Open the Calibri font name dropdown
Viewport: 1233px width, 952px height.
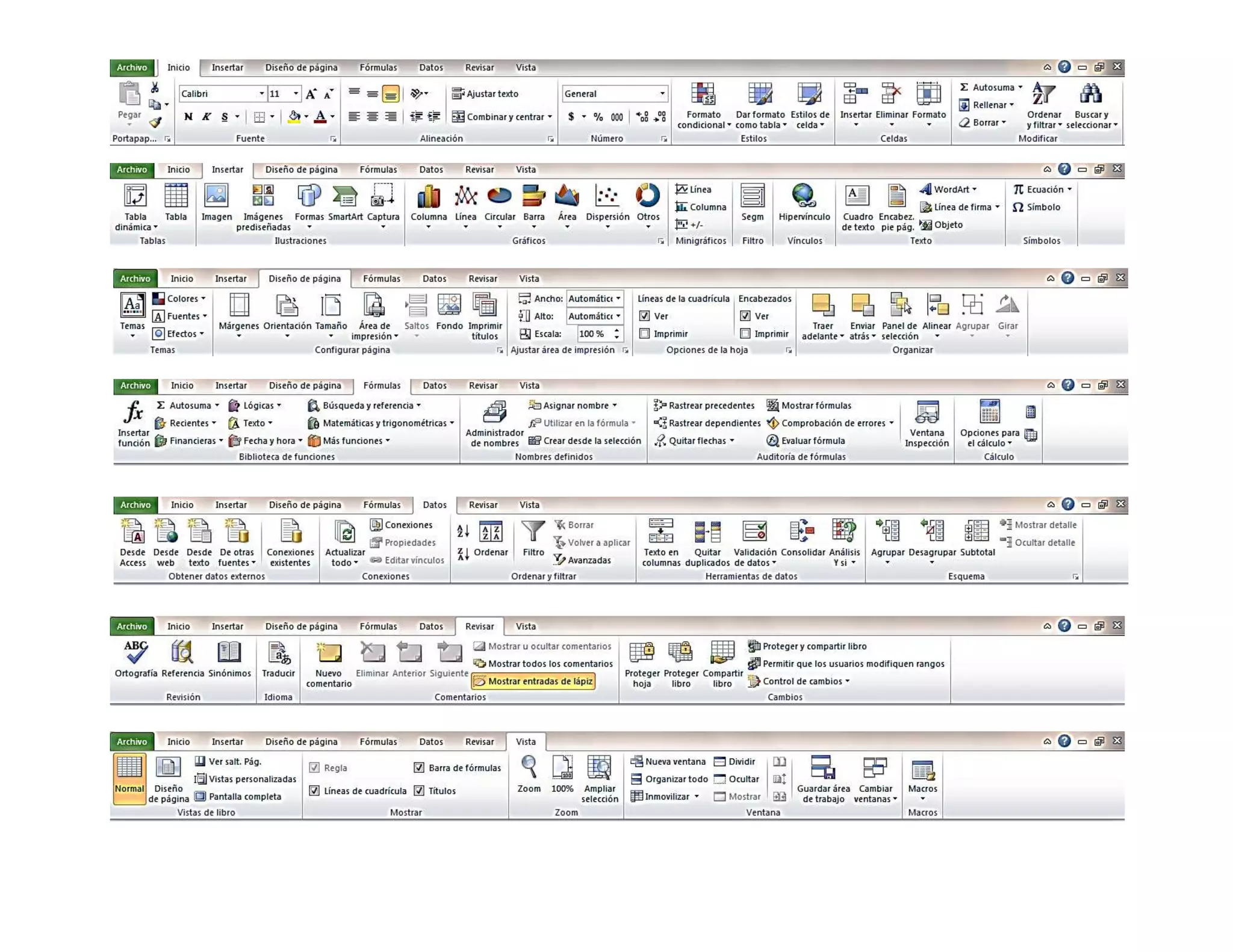261,93
